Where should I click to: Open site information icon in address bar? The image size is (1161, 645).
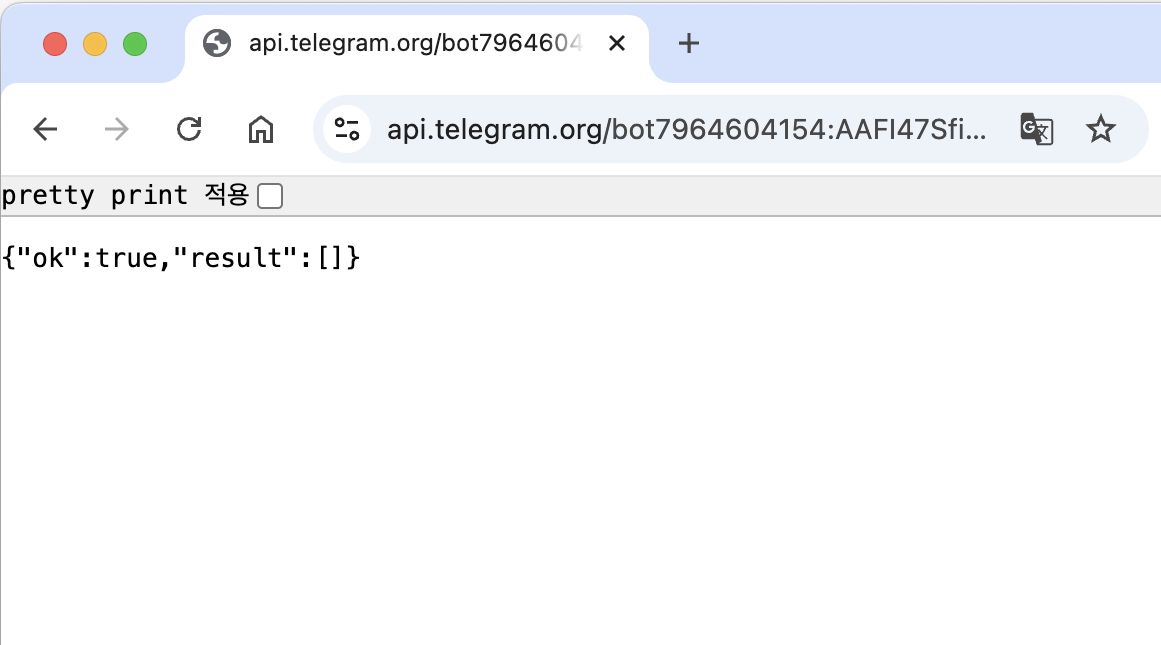347,130
